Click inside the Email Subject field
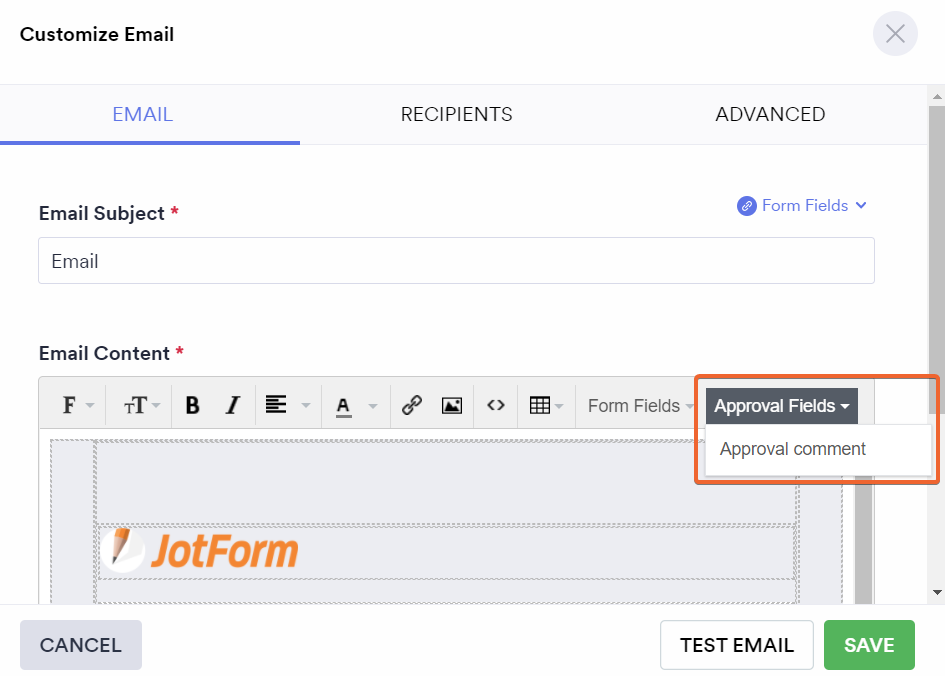This screenshot has height=676, width=945. coord(456,260)
